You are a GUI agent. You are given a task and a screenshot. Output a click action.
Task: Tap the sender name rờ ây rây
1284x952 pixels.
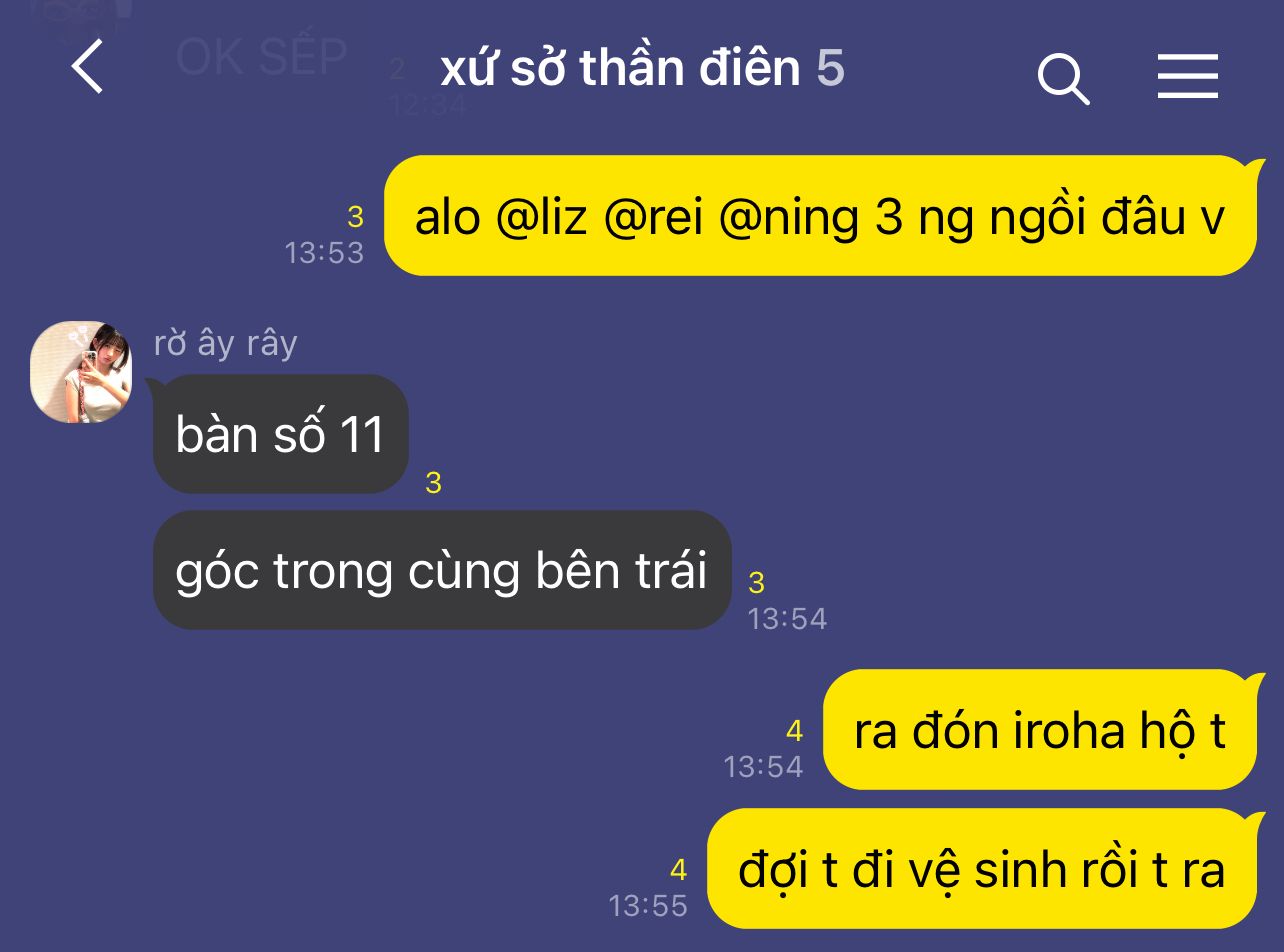pos(226,343)
